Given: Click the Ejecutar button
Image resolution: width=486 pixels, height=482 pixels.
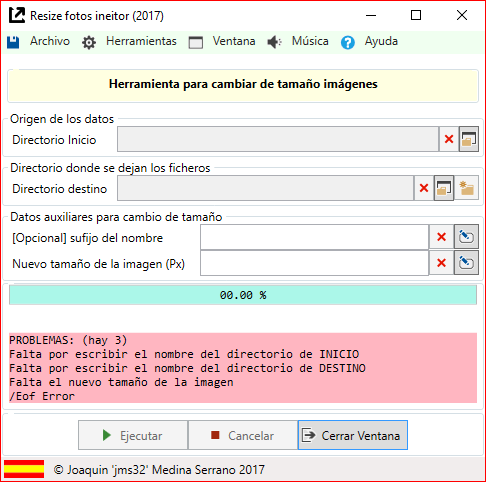Looking at the screenshot, I should 133,435.
